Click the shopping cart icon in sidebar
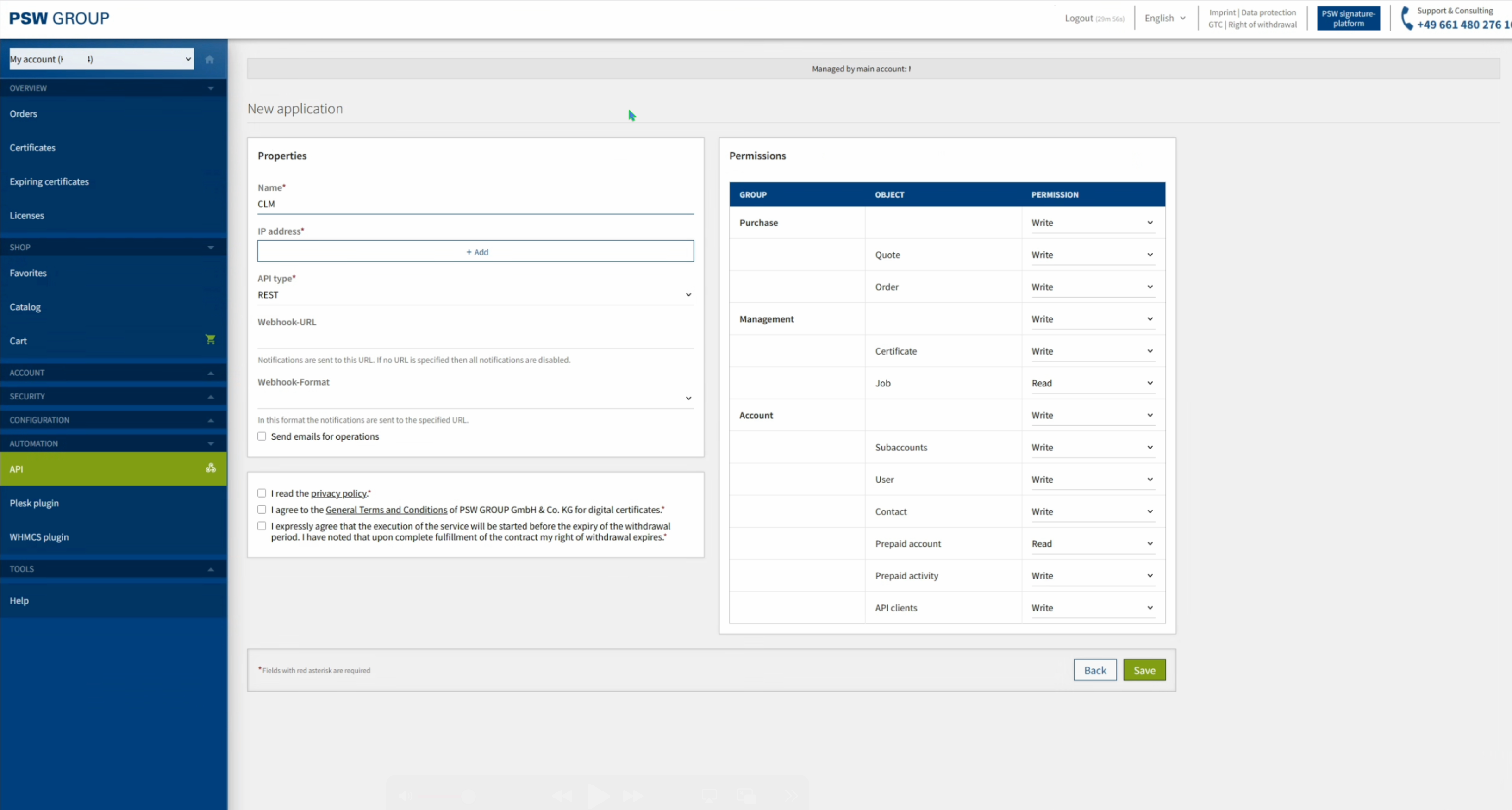This screenshot has height=810, width=1512. 210,339
